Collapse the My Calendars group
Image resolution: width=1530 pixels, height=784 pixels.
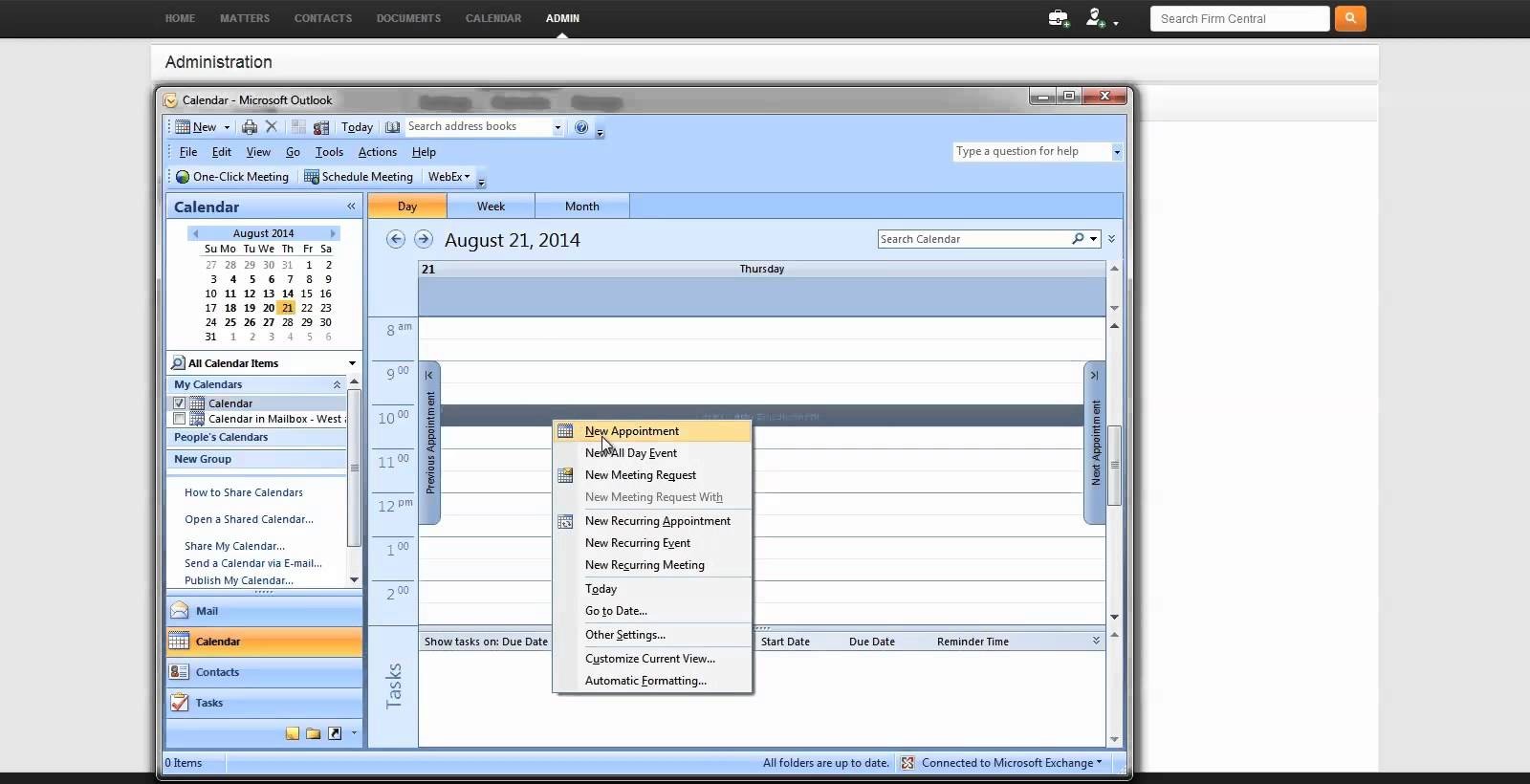[x=337, y=384]
